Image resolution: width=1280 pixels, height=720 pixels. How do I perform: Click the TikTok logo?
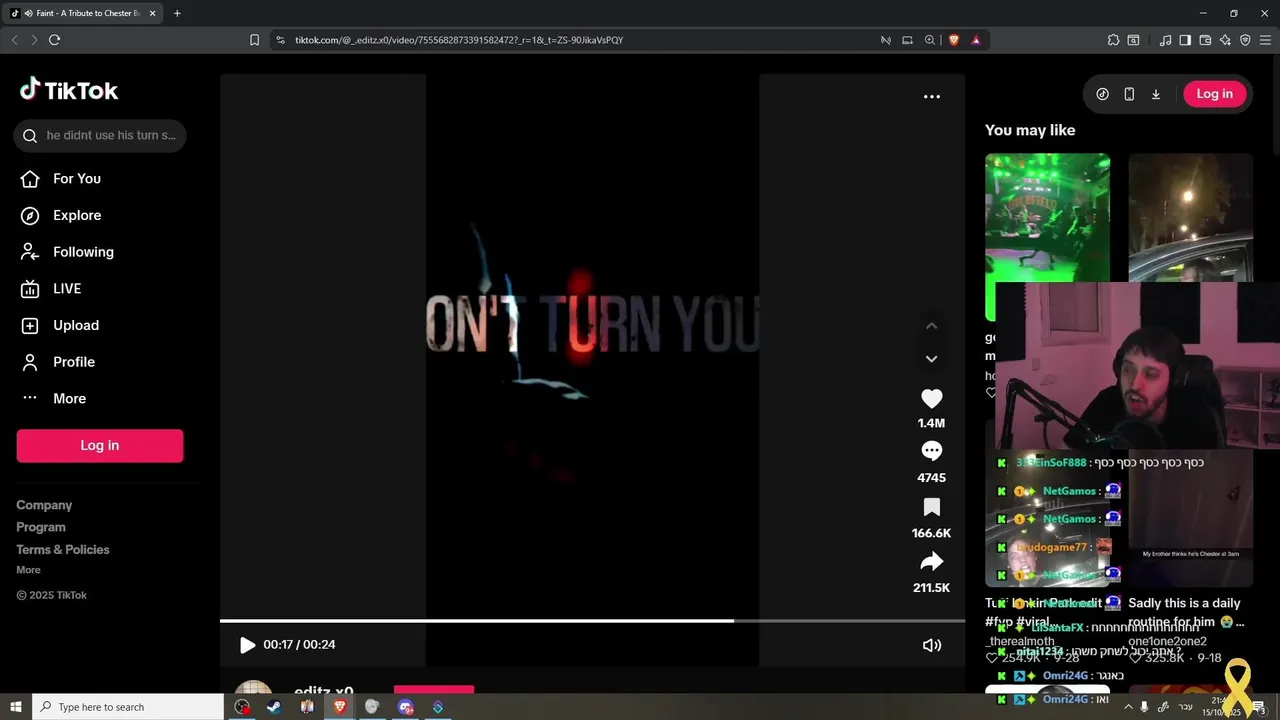[69, 90]
